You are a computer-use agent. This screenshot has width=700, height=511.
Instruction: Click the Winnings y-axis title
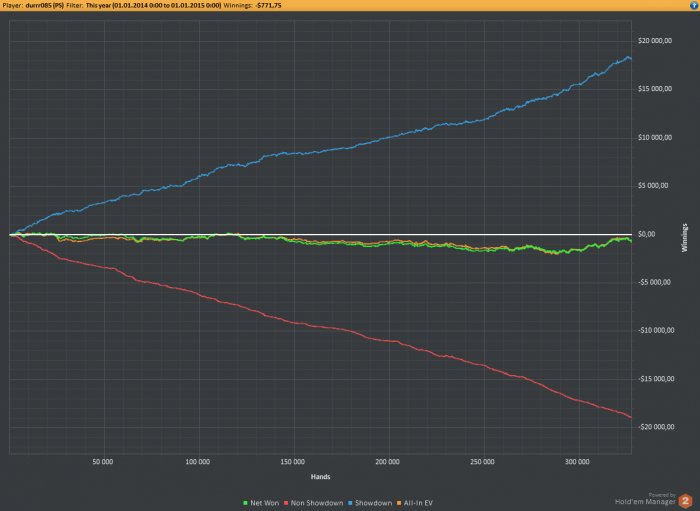tap(685, 238)
